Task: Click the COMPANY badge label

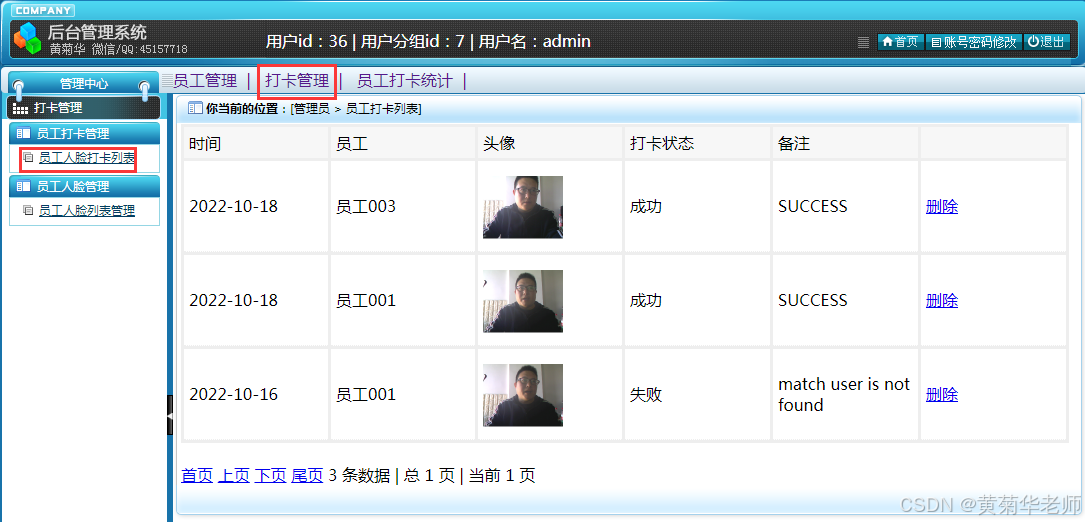Action: (42, 10)
